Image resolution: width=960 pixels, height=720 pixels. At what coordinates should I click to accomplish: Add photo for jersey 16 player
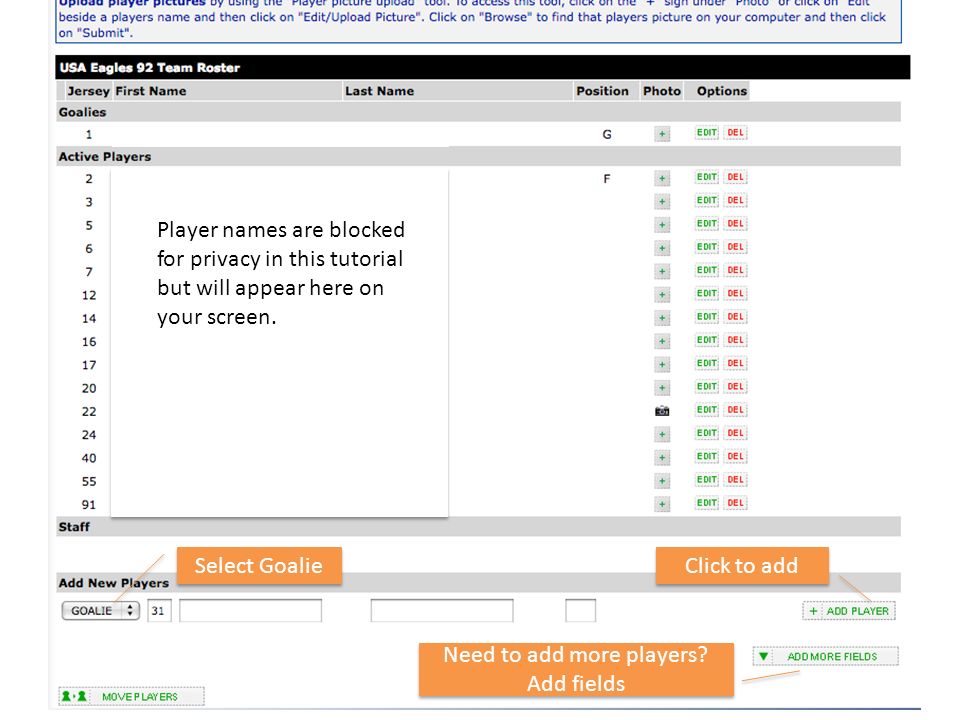[662, 342]
